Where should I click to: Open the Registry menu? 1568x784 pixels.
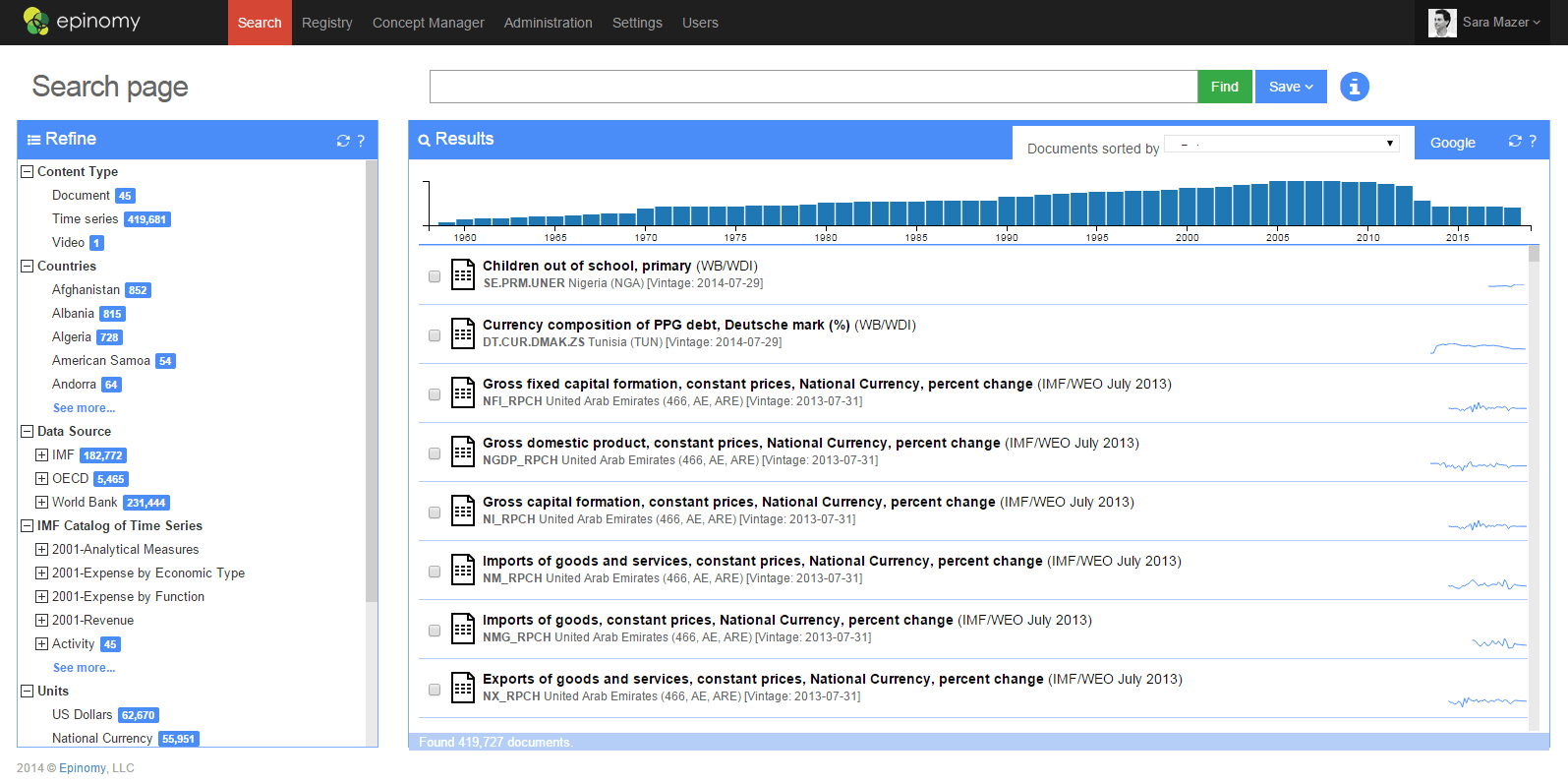click(x=326, y=23)
